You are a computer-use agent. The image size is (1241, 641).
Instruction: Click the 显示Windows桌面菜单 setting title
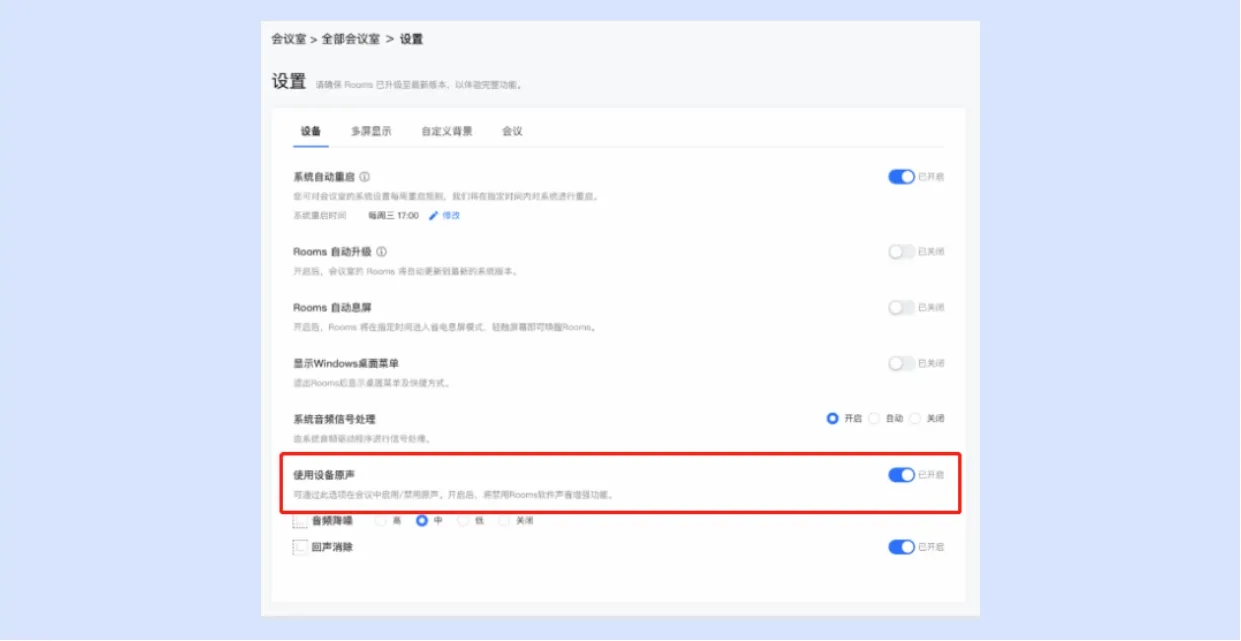tap(346, 364)
